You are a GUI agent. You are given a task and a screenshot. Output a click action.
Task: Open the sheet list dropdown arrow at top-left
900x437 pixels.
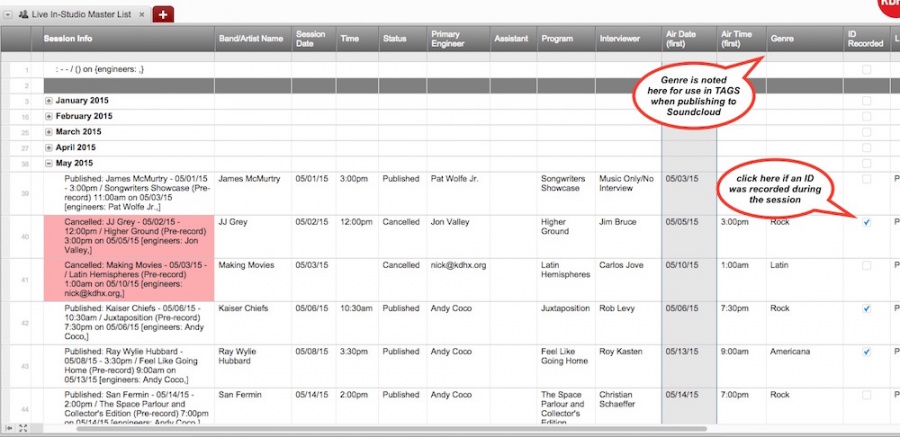tap(8, 14)
